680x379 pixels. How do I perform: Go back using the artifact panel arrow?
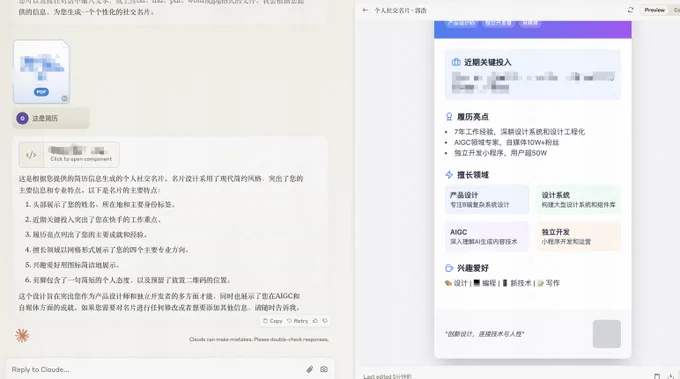[365, 10]
